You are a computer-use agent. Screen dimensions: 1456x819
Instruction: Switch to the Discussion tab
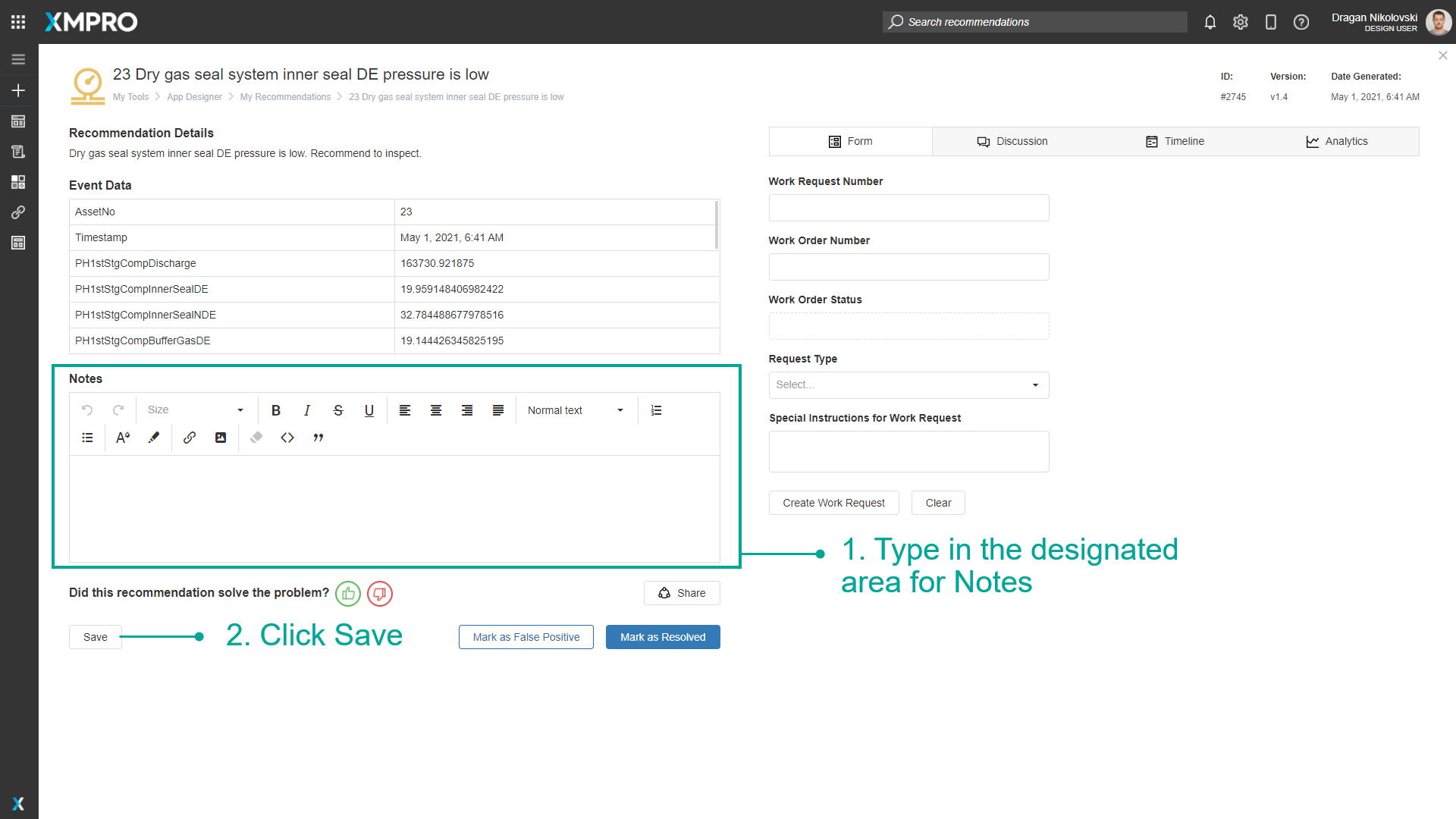click(x=1012, y=142)
